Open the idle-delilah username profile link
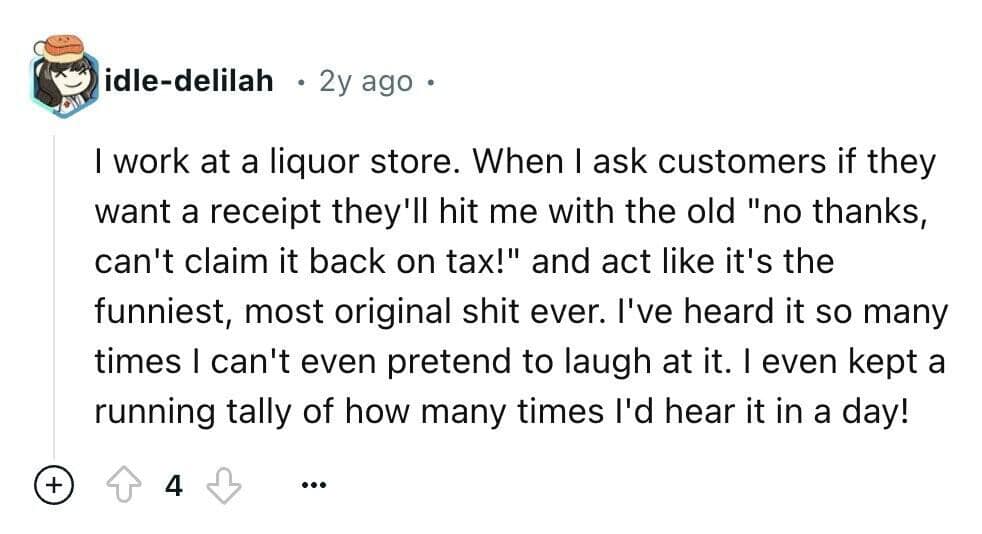The height and width of the screenshot is (534, 982). (x=190, y=81)
